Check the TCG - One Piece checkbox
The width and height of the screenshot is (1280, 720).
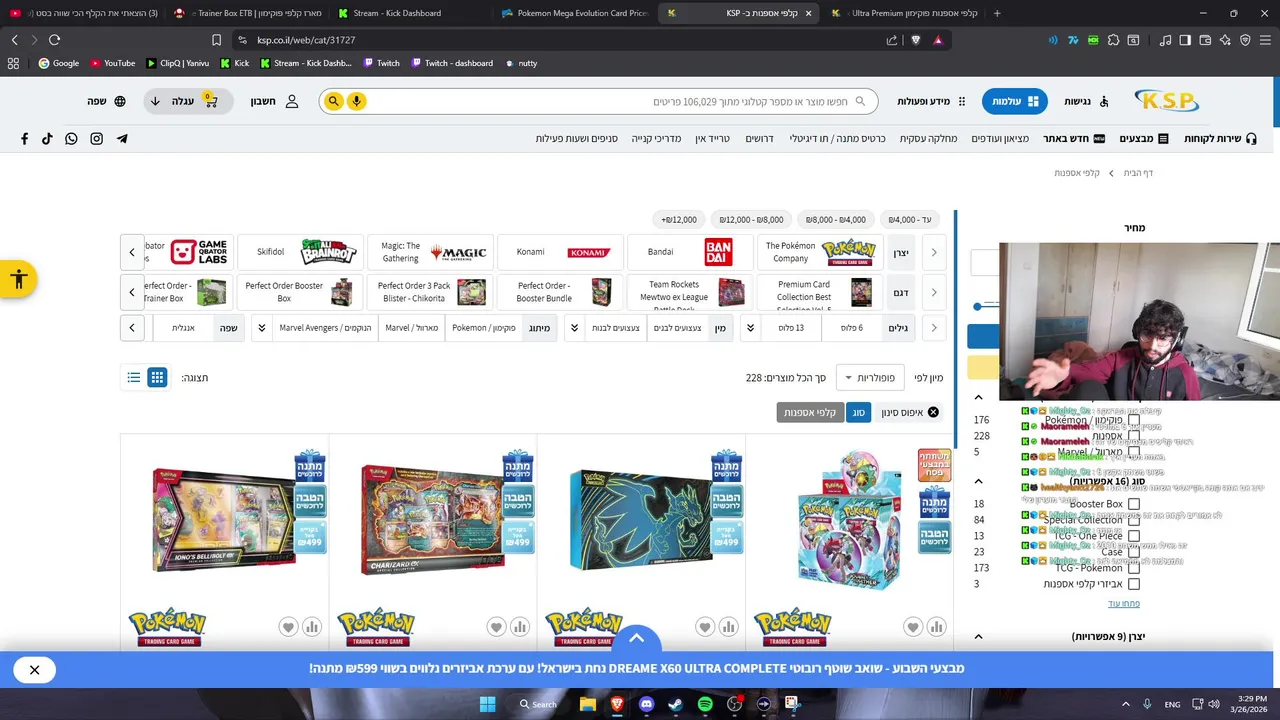(1133, 536)
